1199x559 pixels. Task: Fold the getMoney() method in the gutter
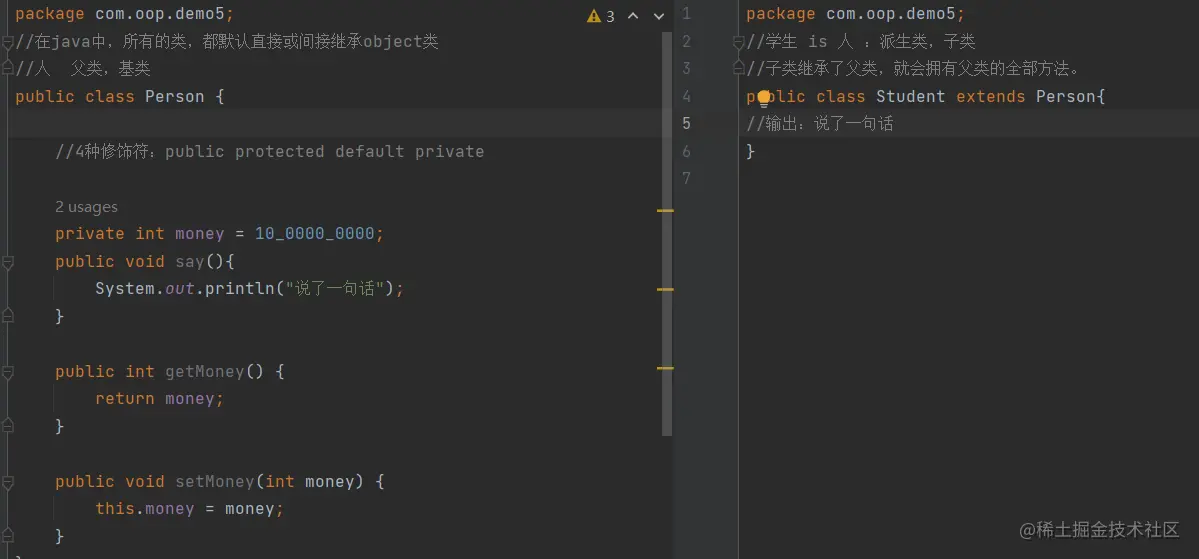[x=8, y=372]
